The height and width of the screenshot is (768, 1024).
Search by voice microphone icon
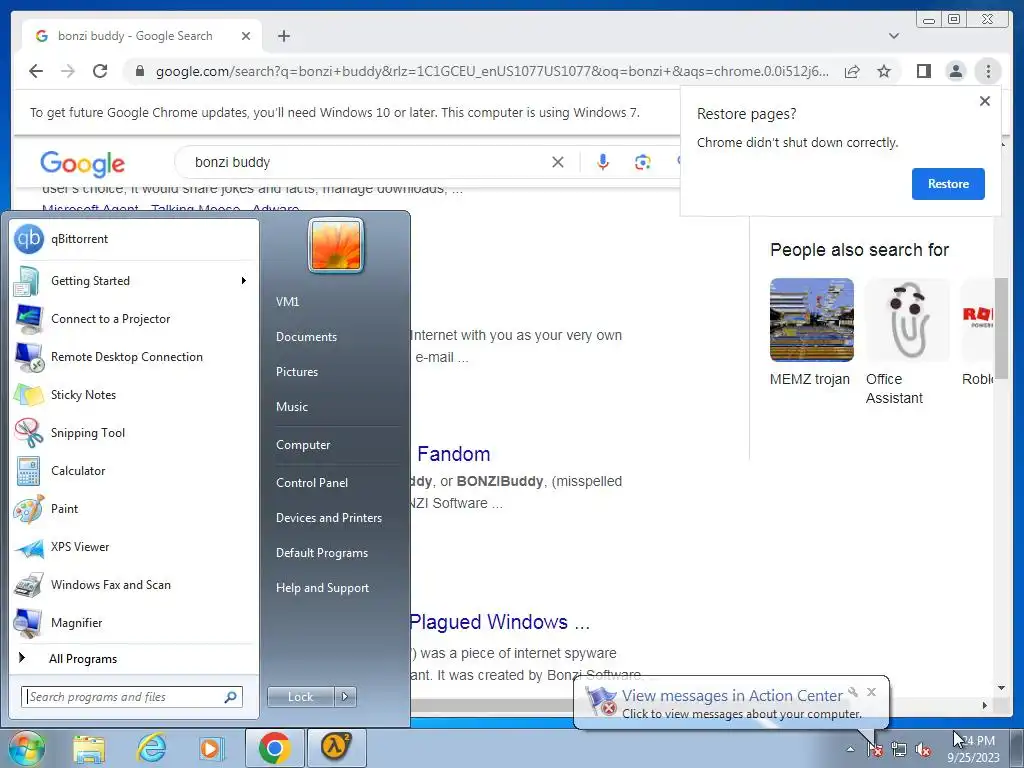pos(603,162)
